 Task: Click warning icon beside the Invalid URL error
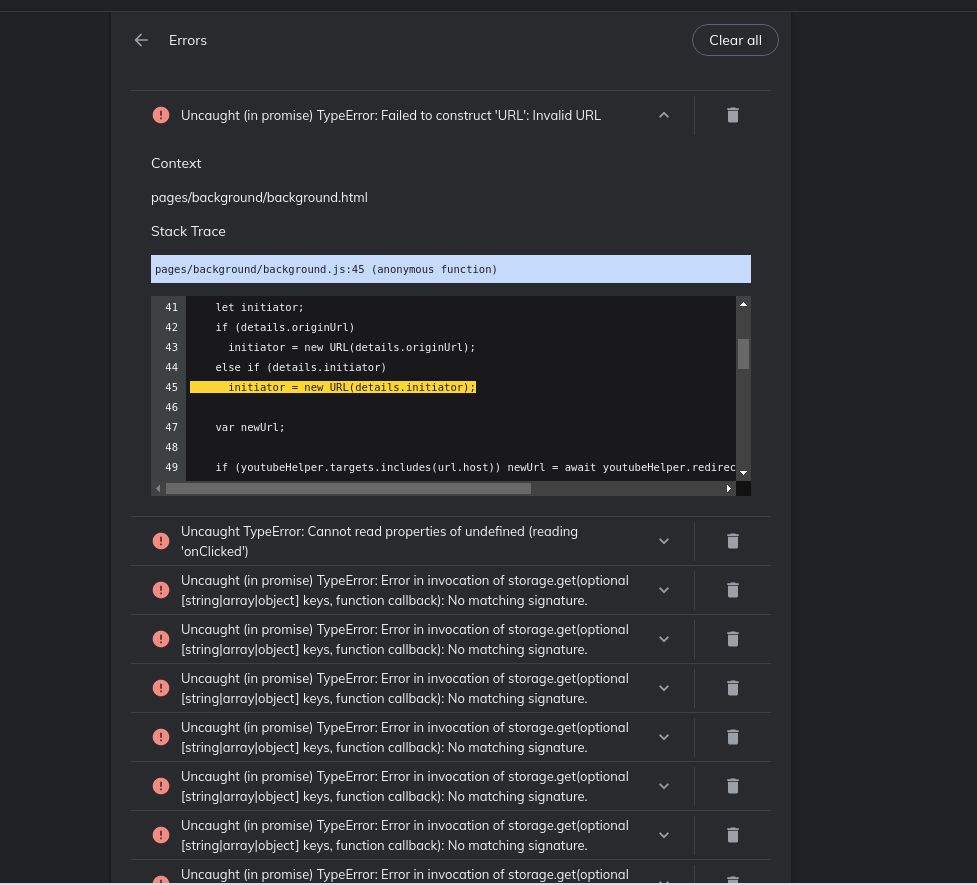point(161,115)
